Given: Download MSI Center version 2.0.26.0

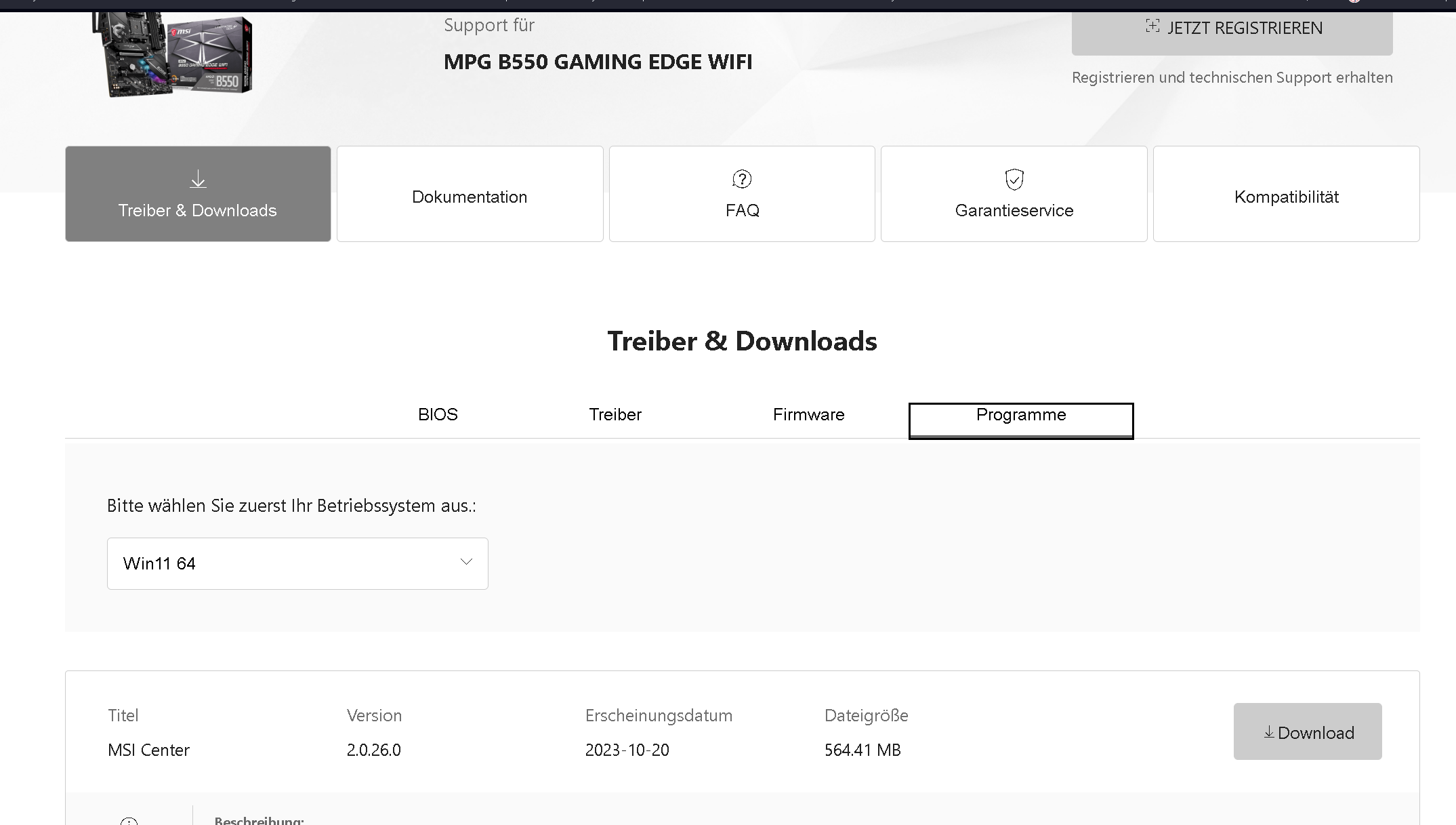Looking at the screenshot, I should [x=1307, y=731].
